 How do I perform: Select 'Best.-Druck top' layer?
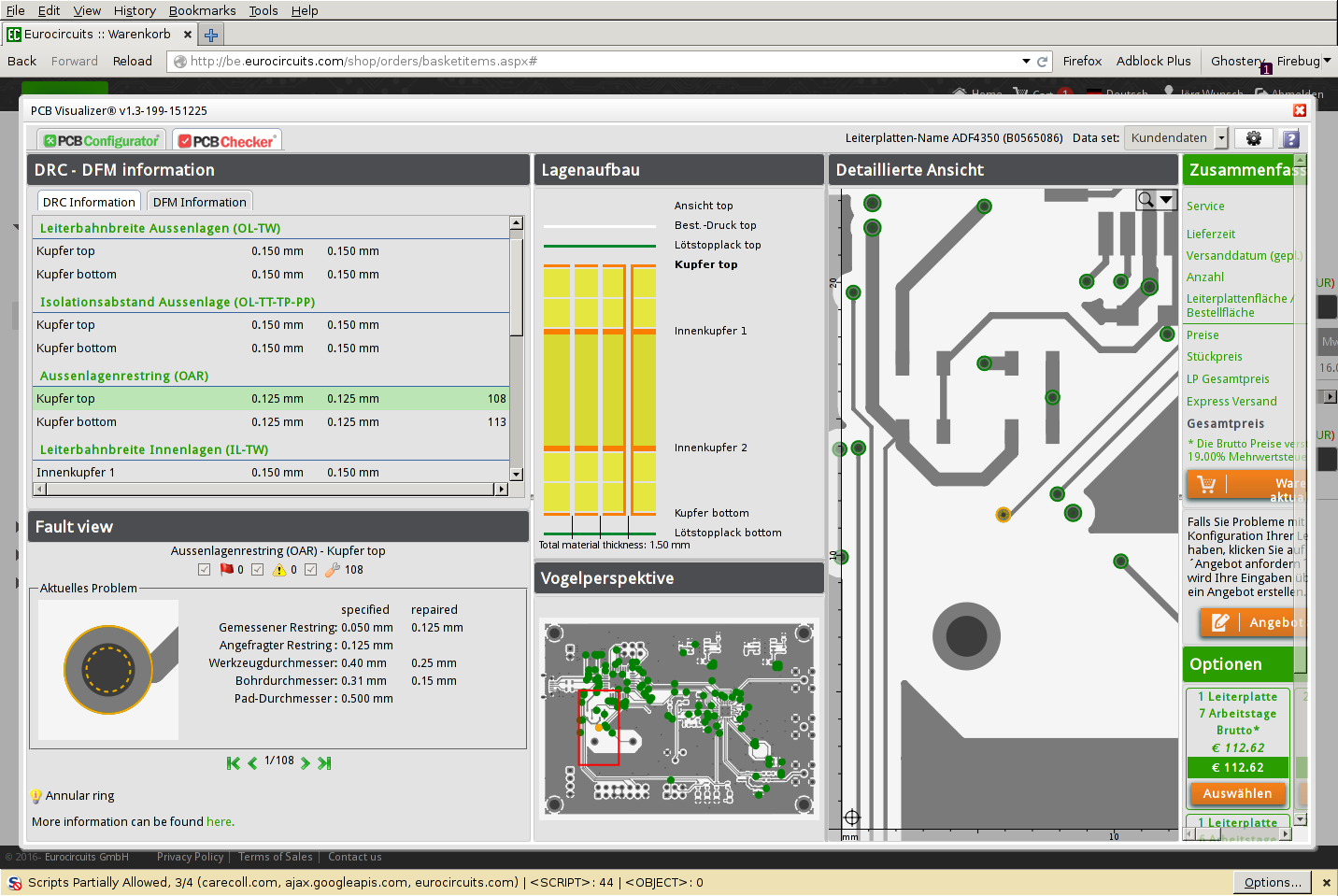[716, 225]
